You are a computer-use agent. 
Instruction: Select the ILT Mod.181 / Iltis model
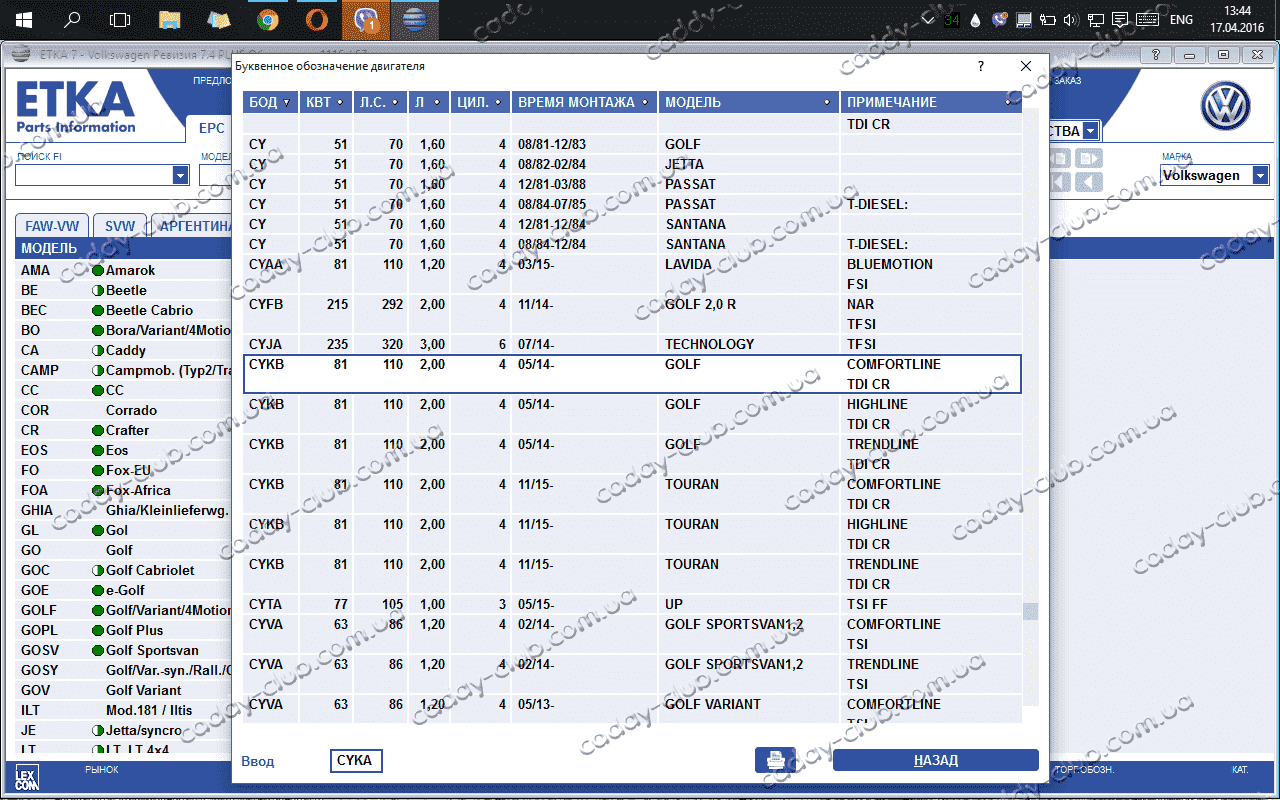[124, 710]
